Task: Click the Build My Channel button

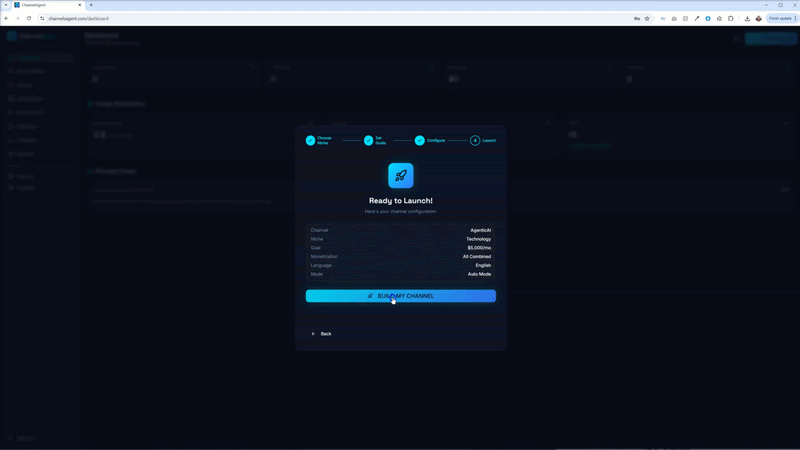Action: point(400,296)
